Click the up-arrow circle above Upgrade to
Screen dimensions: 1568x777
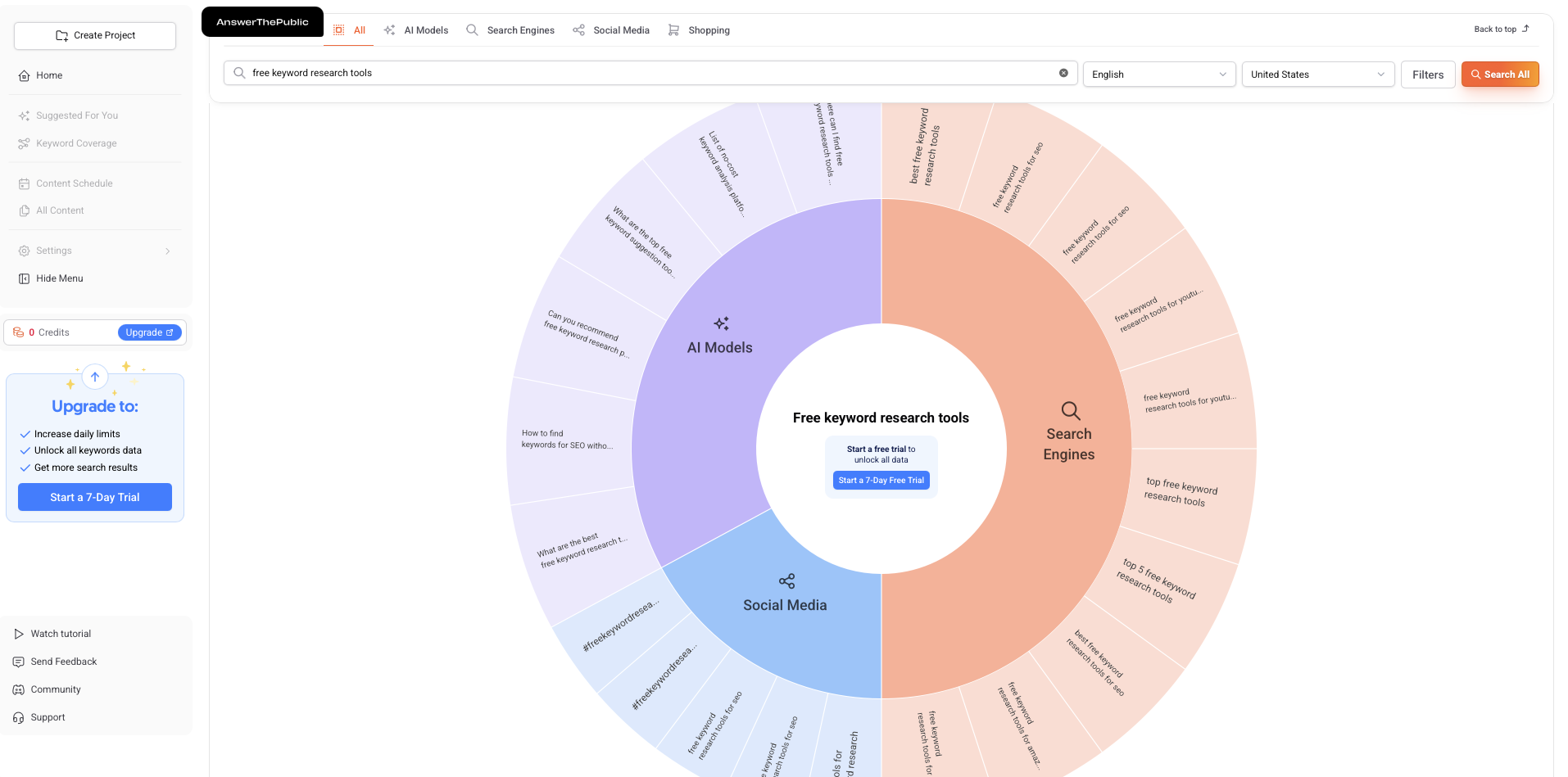[95, 377]
